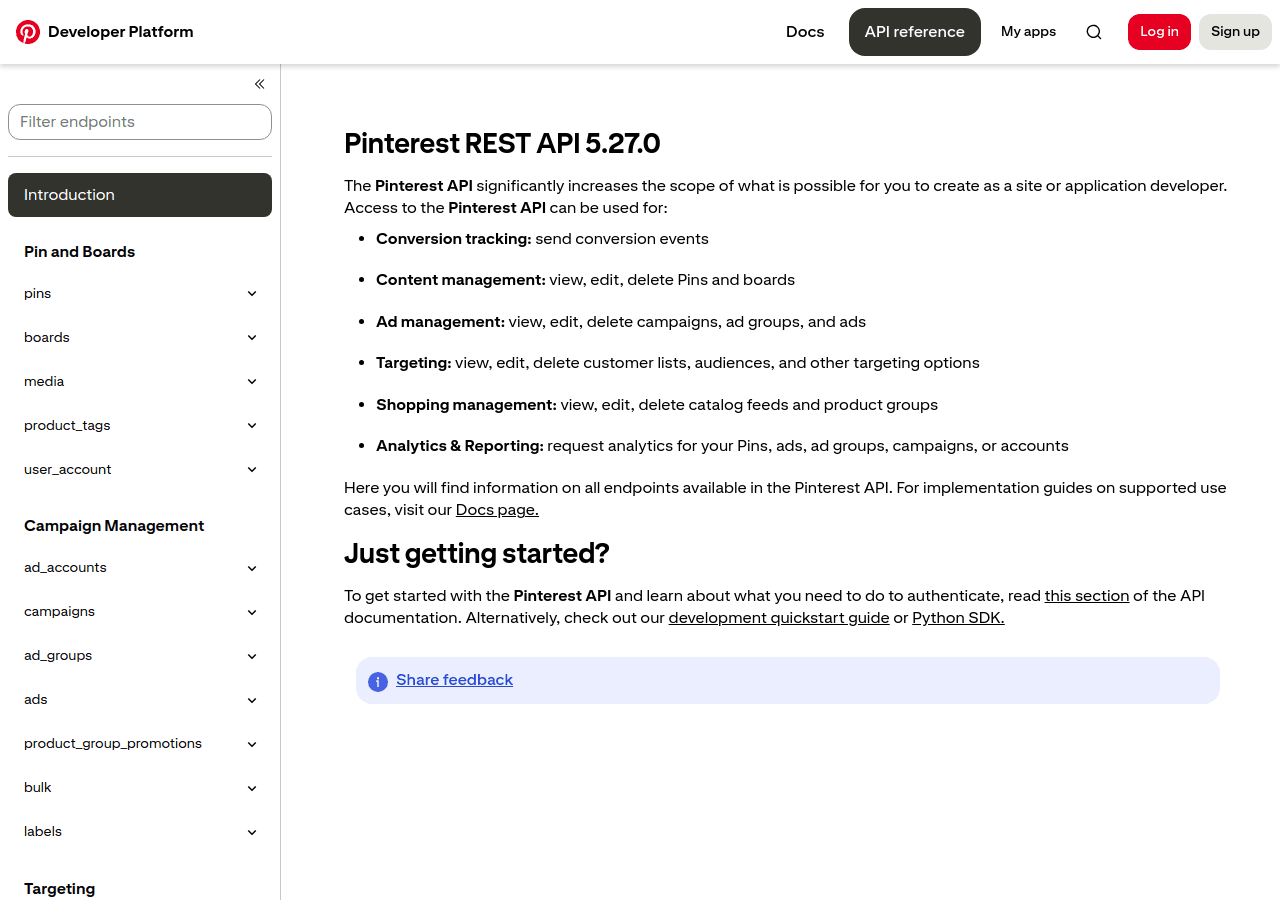
Task: Expand the boards chevron
Action: 252,338
